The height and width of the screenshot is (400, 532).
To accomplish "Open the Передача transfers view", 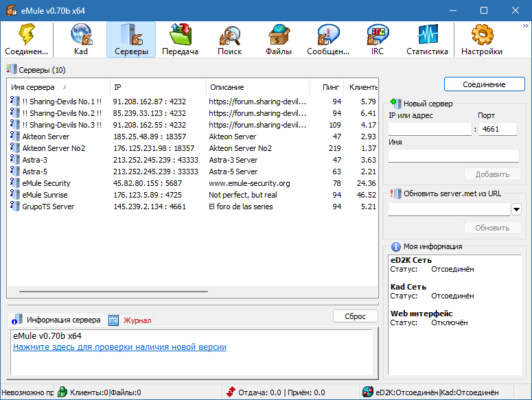I will coord(180,39).
